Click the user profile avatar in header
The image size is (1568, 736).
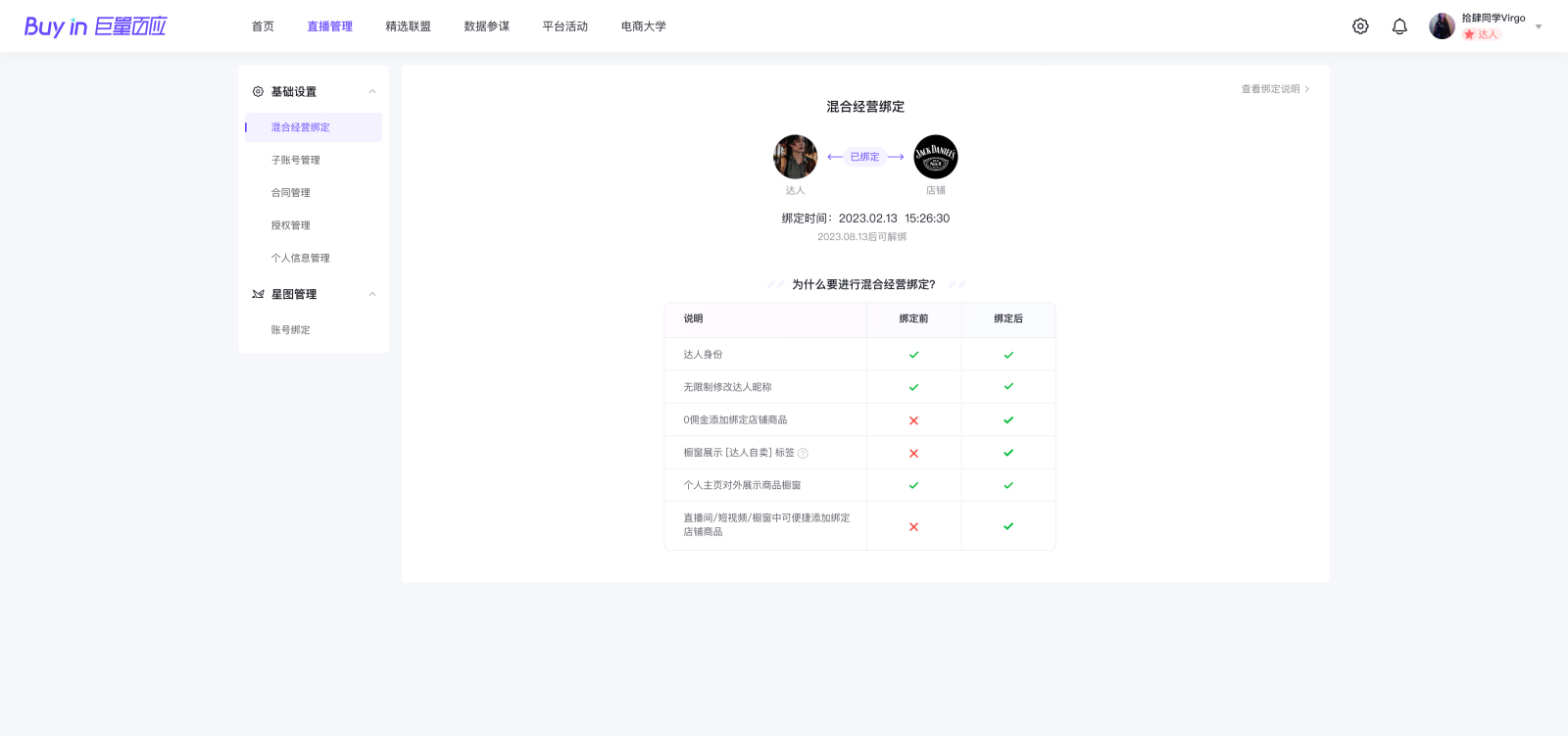coord(1442,26)
